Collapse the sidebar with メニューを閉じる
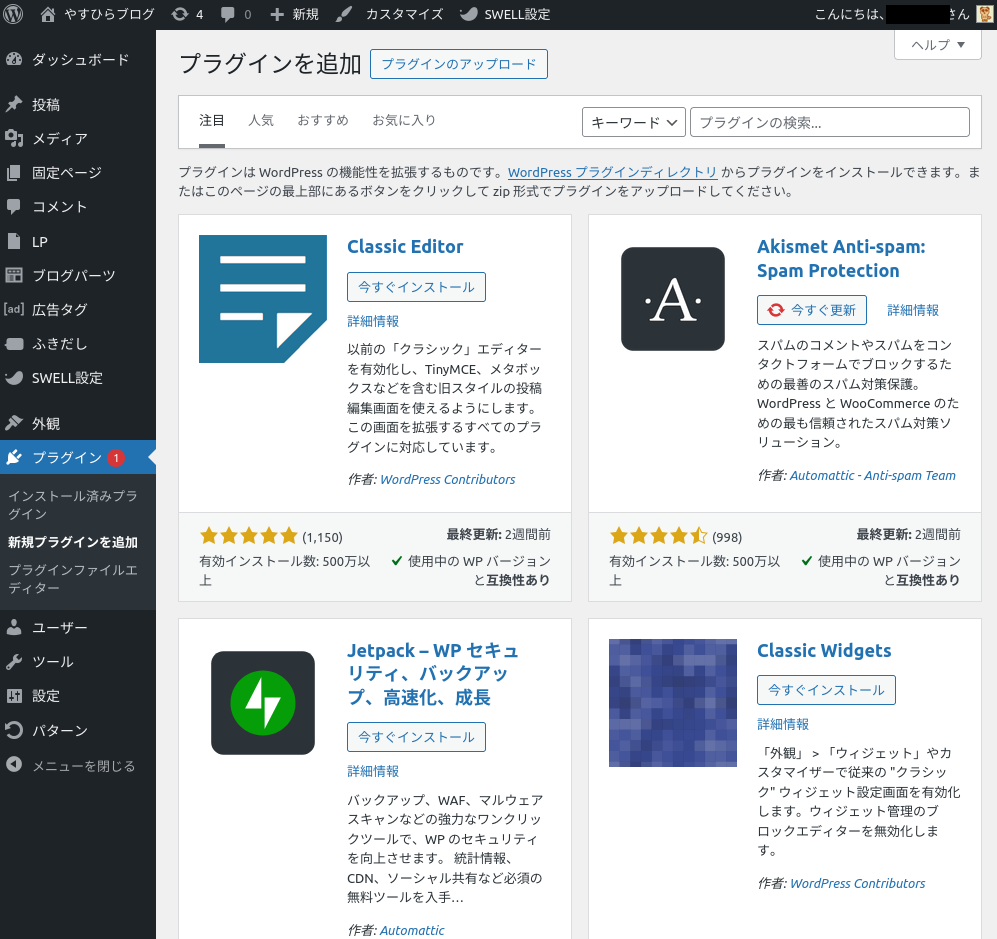 [x=70, y=766]
